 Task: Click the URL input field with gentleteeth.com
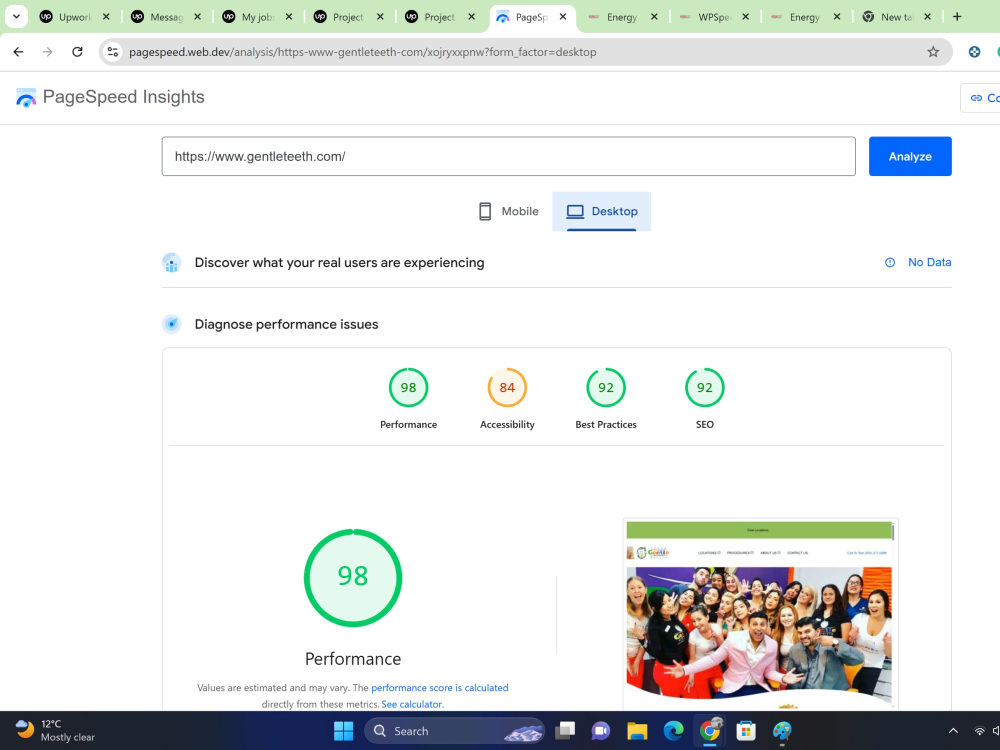[508, 156]
